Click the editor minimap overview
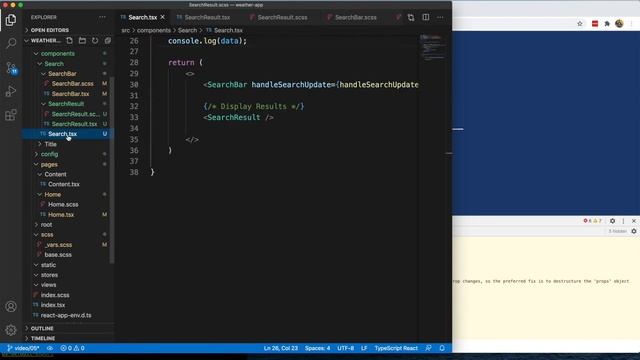 [x=433, y=48]
